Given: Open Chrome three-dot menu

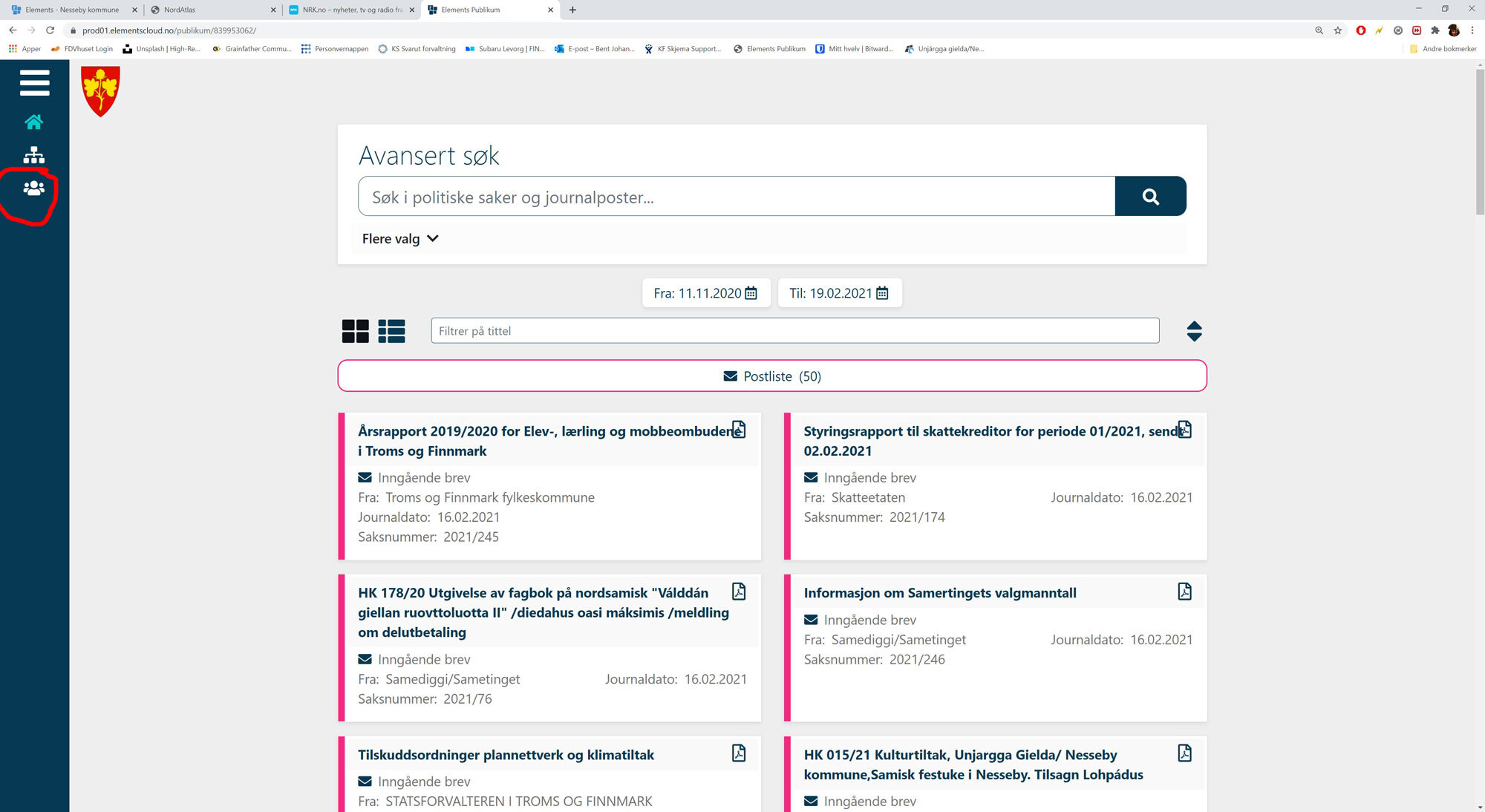Looking at the screenshot, I should coord(1472,30).
